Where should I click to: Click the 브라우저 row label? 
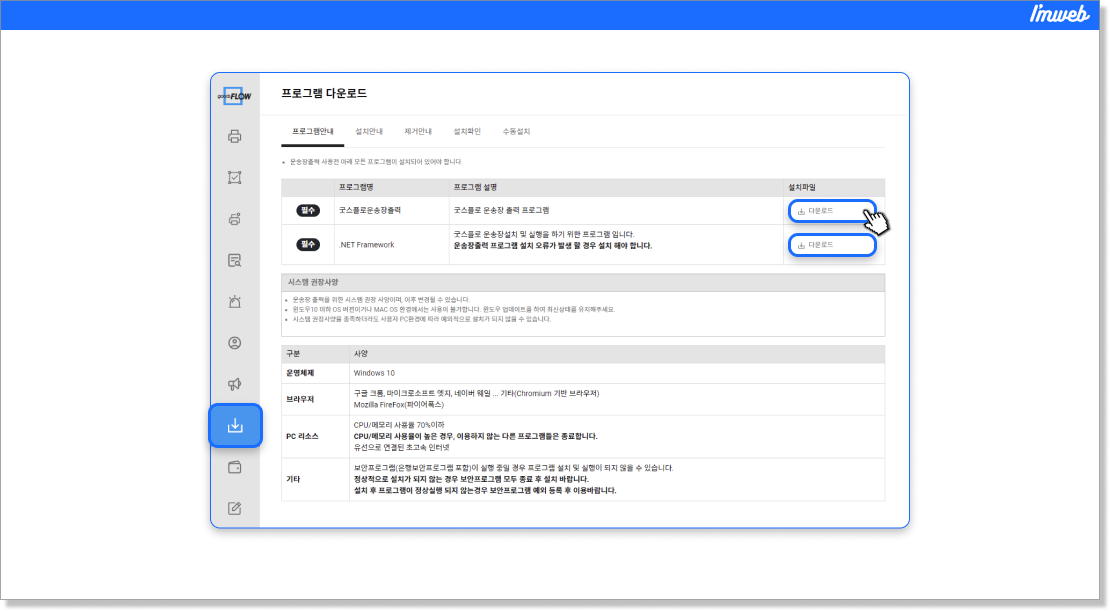pos(300,399)
